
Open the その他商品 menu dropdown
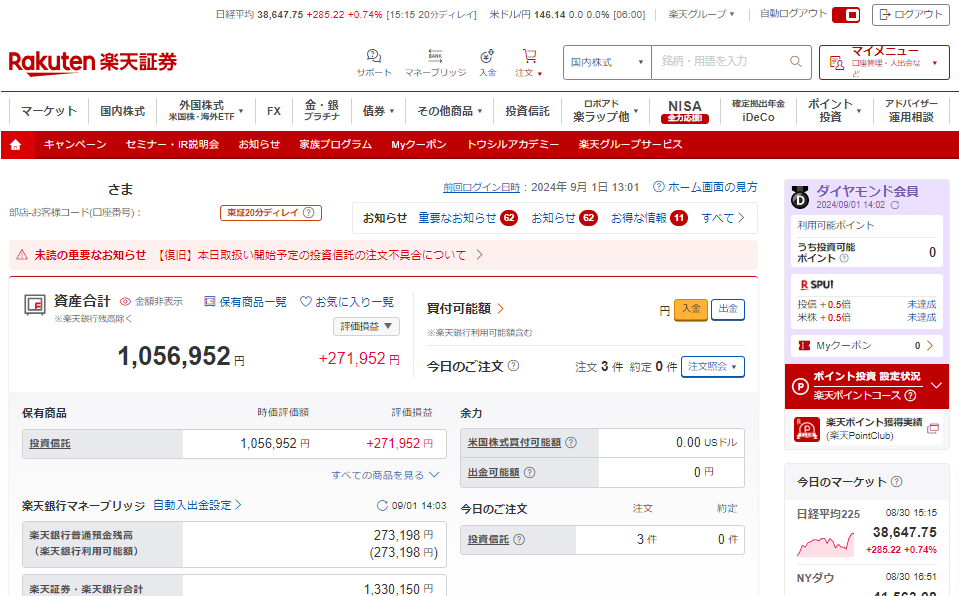coord(450,111)
